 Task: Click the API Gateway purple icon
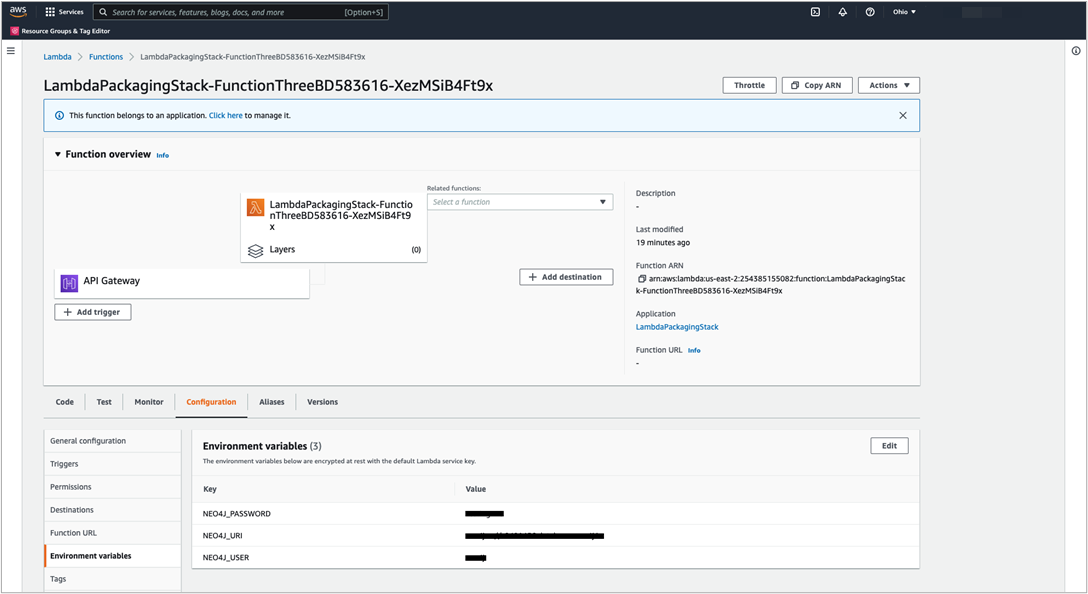(69, 282)
